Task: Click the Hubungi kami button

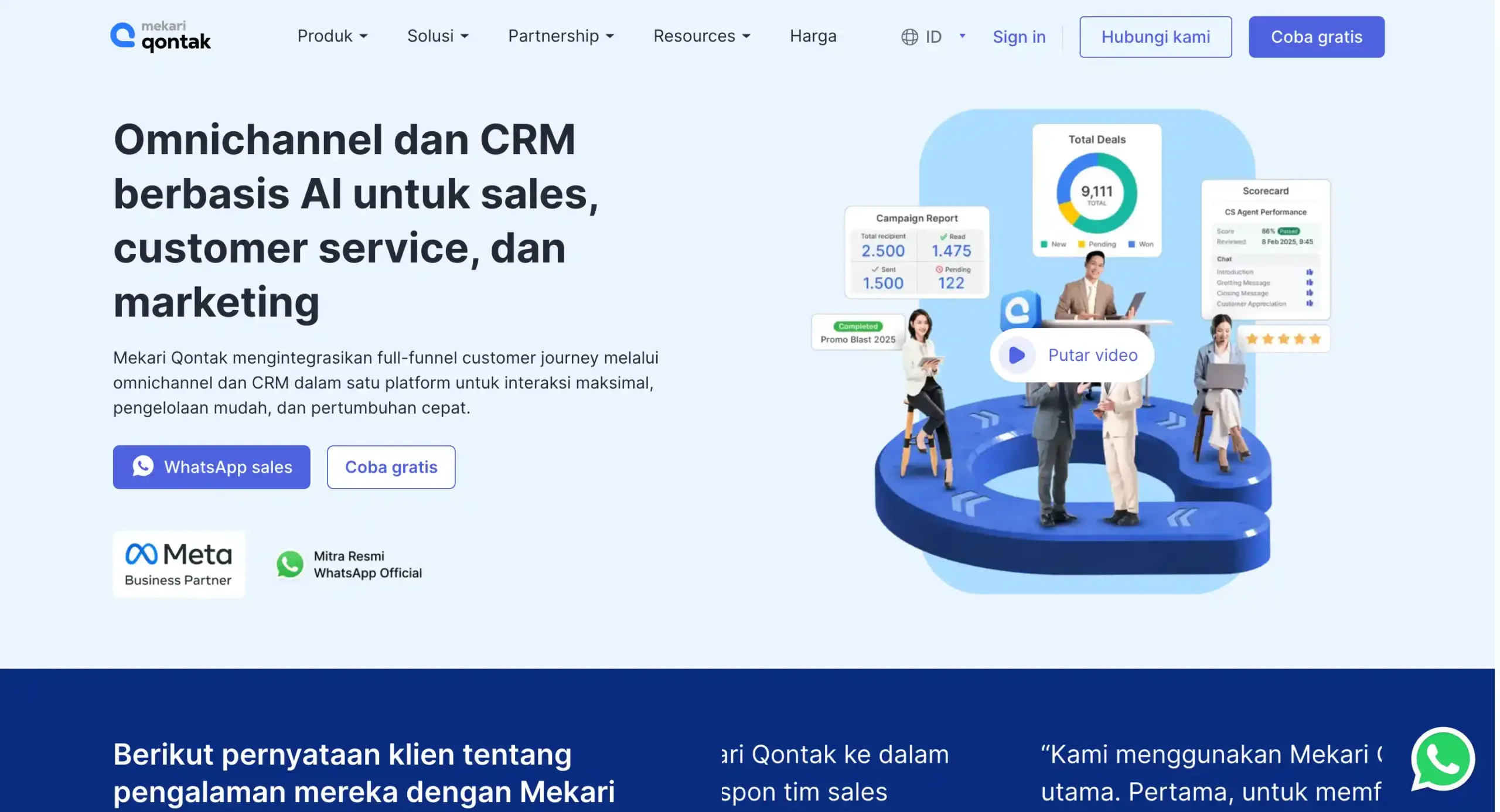Action: pyautogui.click(x=1155, y=37)
